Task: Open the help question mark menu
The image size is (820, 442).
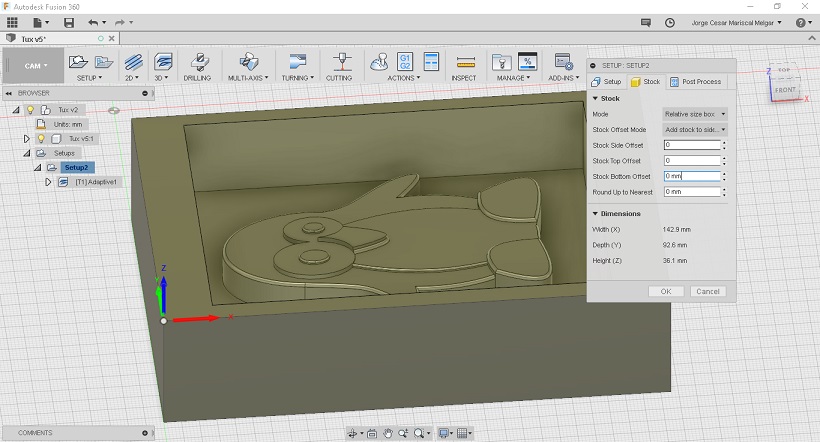Action: [801, 22]
